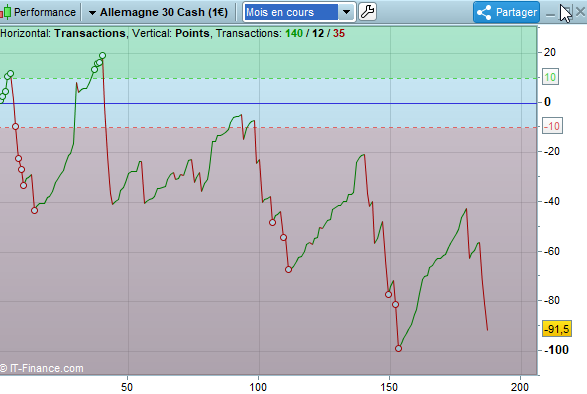Click the Horizontal Transactions axis label

[63, 33]
